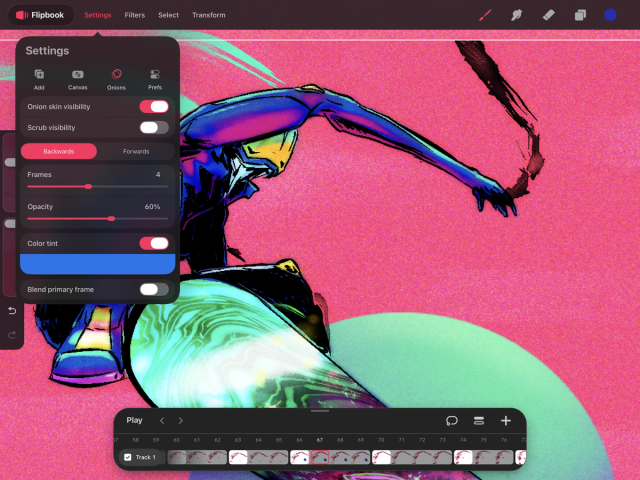
Task: Click the Opacity slider handle
Action: 111,219
